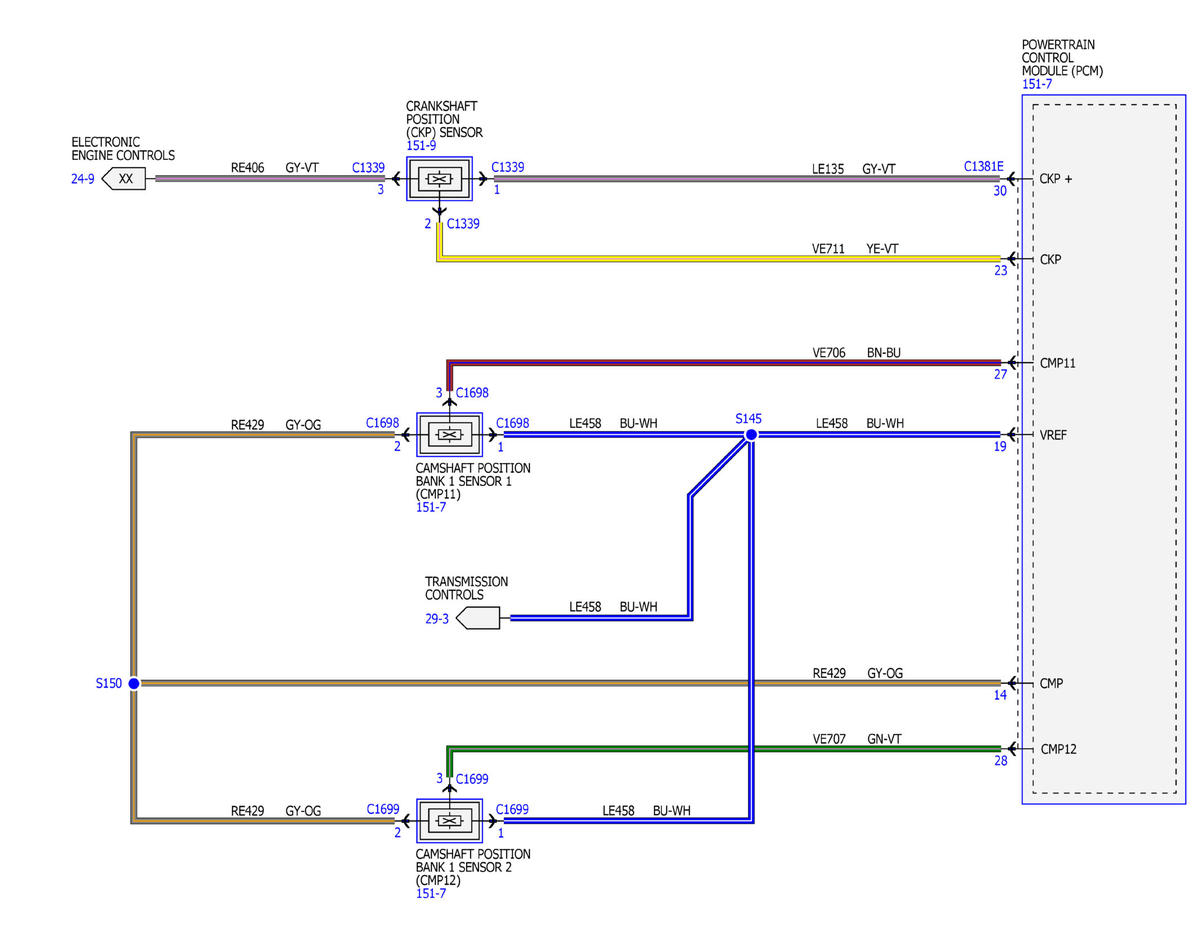Select the S150 splice dot
This screenshot has width=1200, height=927.
pyautogui.click(x=134, y=683)
